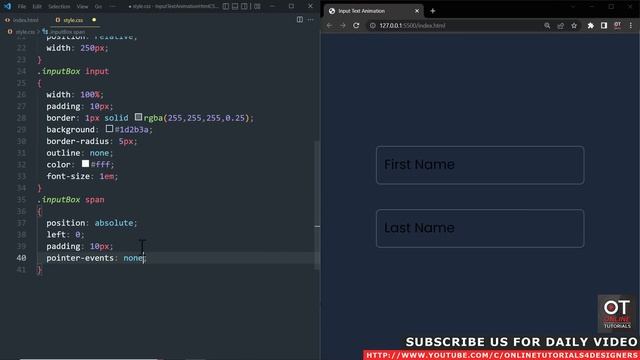Click 'outline' property on line 31
The width and height of the screenshot is (640, 360).
pos(63,153)
